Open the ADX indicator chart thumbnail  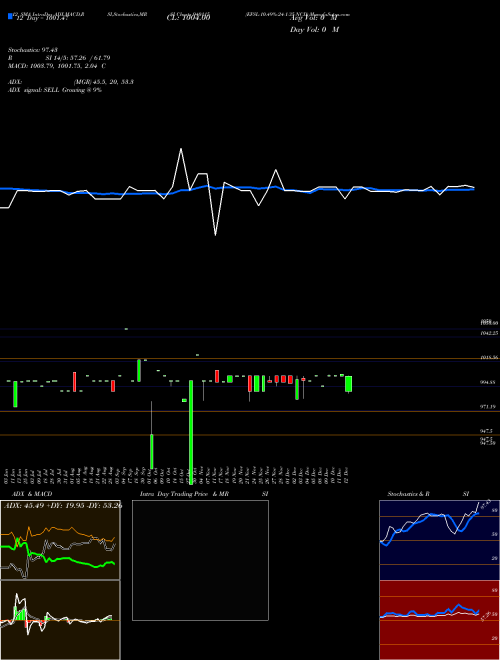60,540
